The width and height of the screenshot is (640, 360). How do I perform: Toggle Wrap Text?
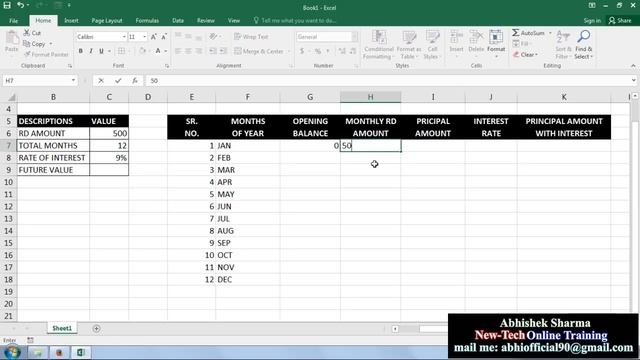[x=251, y=37]
